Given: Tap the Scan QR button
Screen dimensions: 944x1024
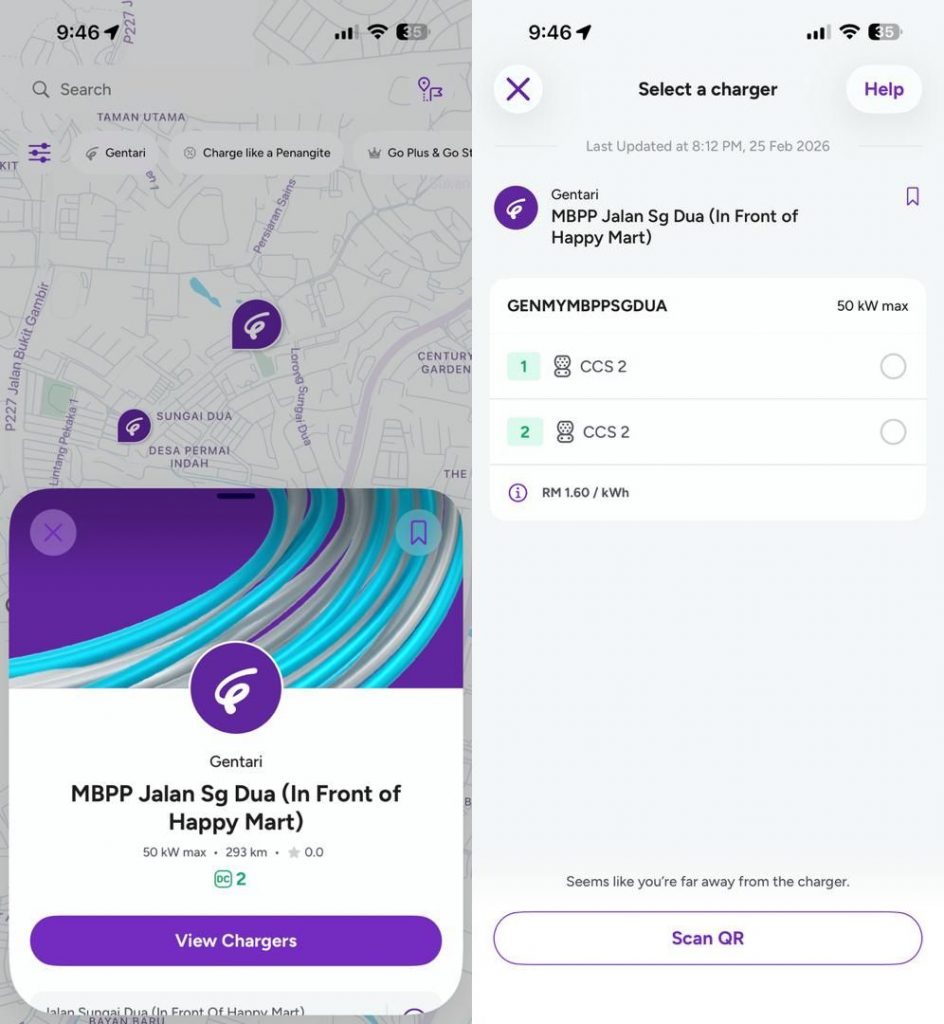Looking at the screenshot, I should (x=708, y=938).
